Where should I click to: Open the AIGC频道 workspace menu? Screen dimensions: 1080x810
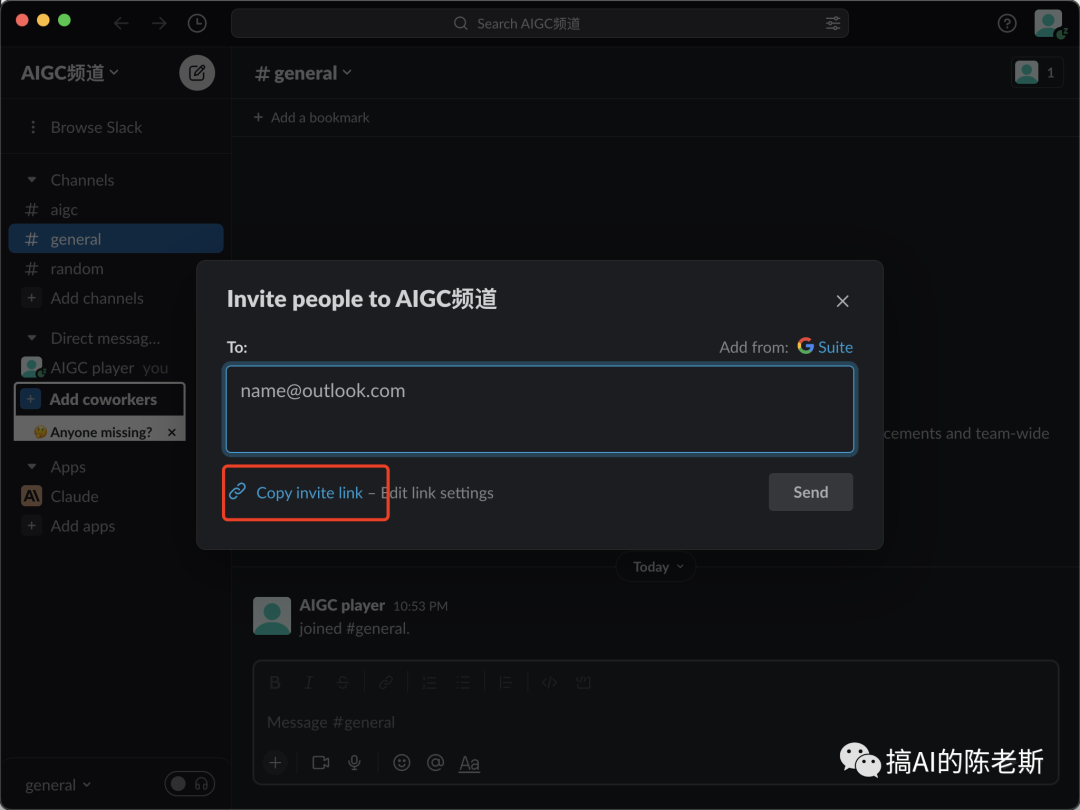(70, 72)
